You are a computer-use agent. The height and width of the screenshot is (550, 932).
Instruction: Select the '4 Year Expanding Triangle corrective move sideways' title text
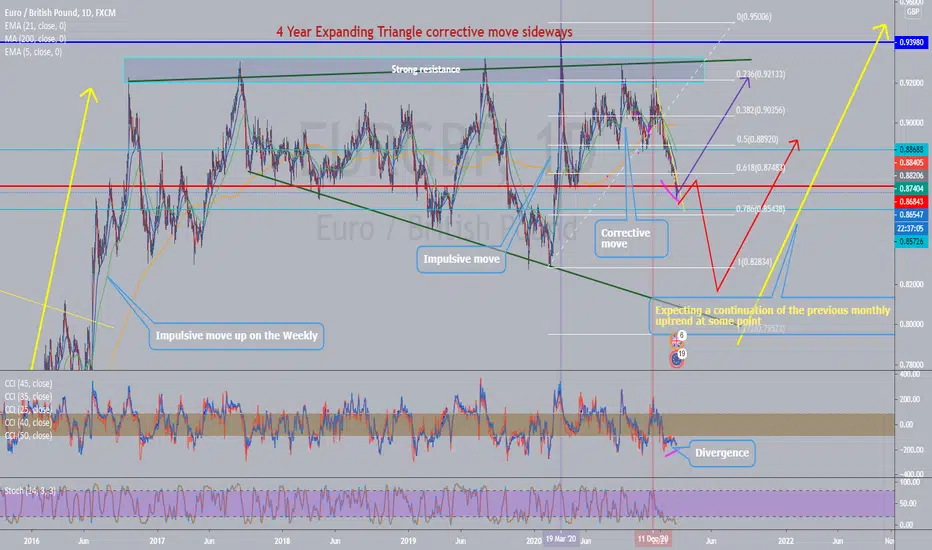424,32
